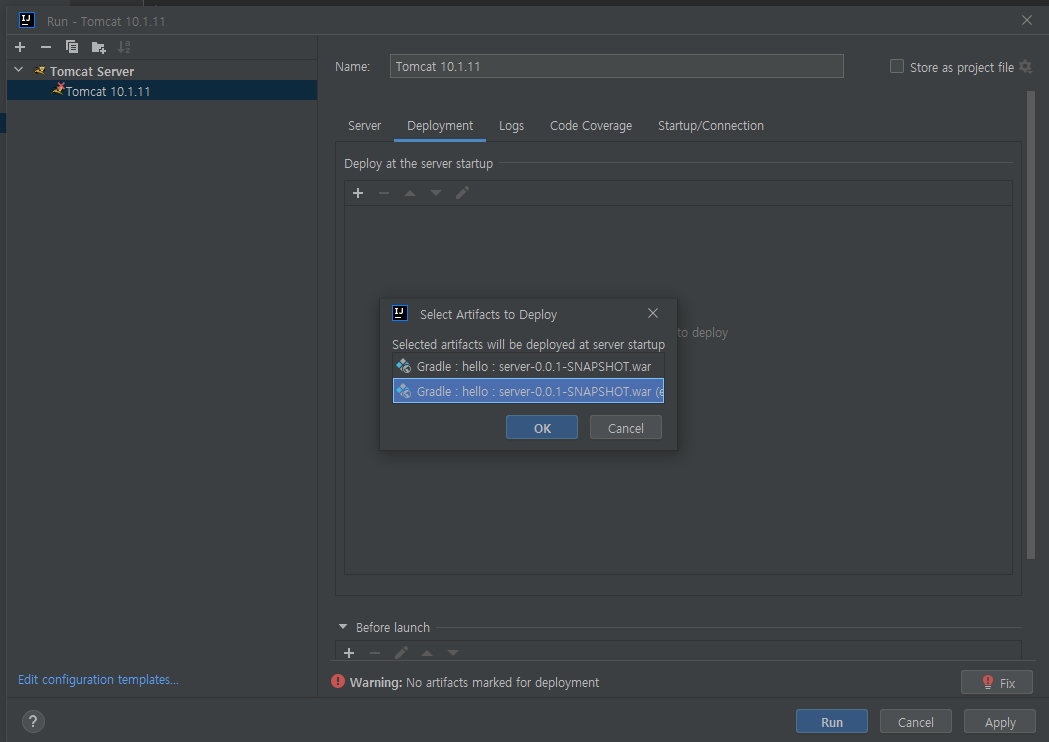Image resolution: width=1049 pixels, height=742 pixels.
Task: Enable Store as project file checkbox
Action: point(896,66)
